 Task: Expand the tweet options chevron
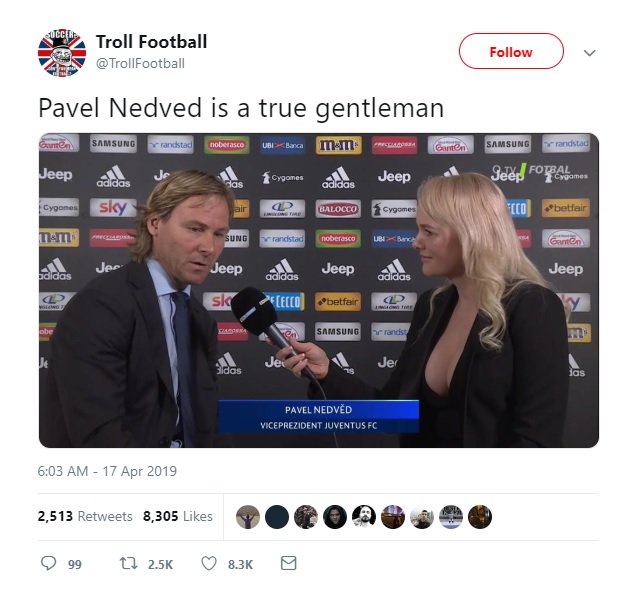[x=590, y=53]
